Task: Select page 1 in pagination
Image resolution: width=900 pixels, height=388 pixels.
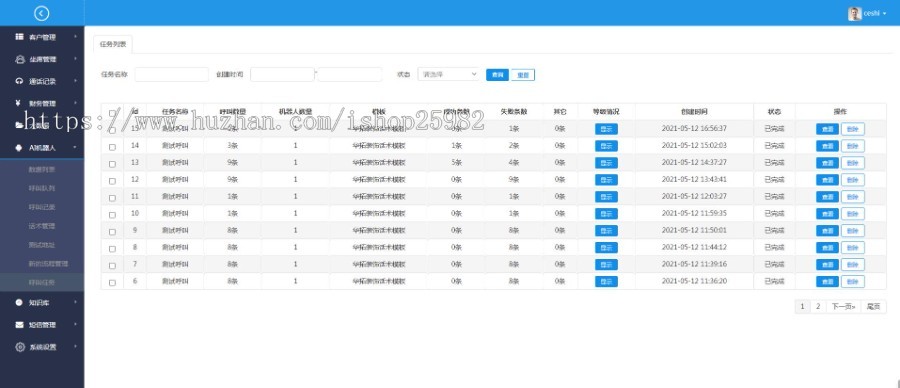Action: tap(802, 306)
